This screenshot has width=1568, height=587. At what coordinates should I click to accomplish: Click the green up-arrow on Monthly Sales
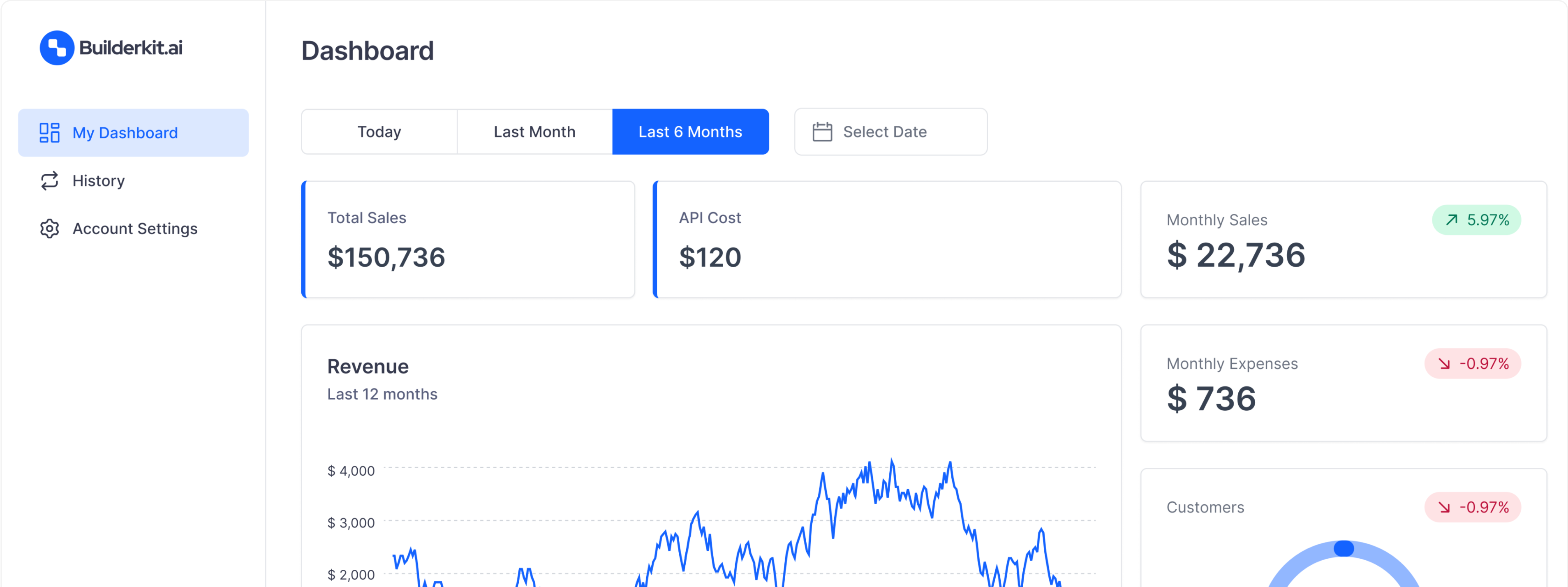(x=1452, y=220)
